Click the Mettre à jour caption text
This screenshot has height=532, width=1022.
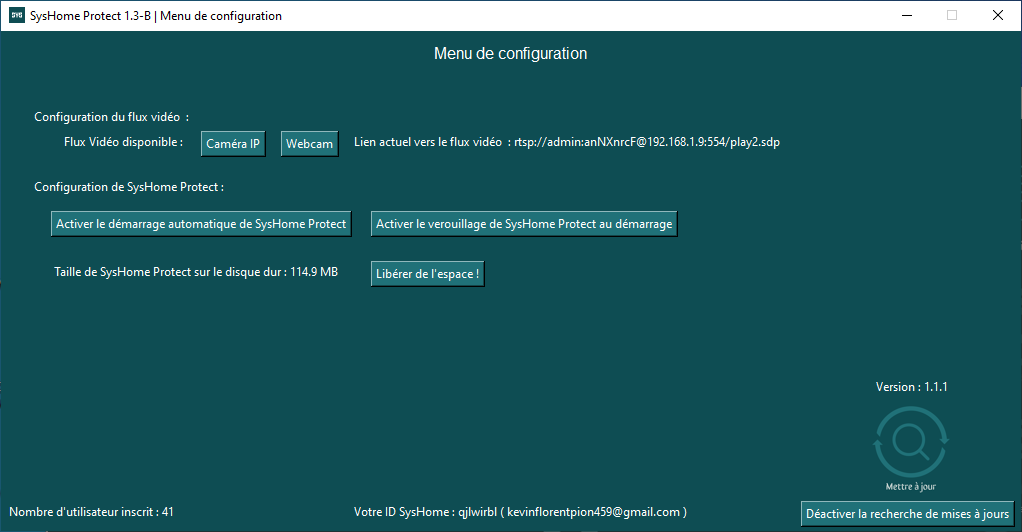click(911, 486)
